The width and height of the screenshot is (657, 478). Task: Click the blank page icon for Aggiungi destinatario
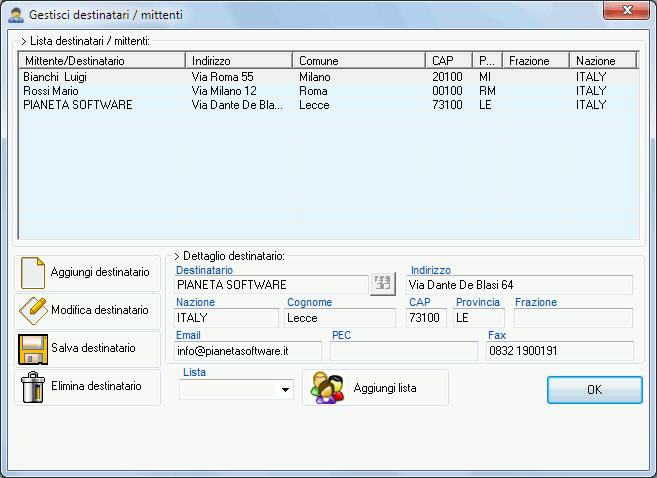click(x=33, y=273)
